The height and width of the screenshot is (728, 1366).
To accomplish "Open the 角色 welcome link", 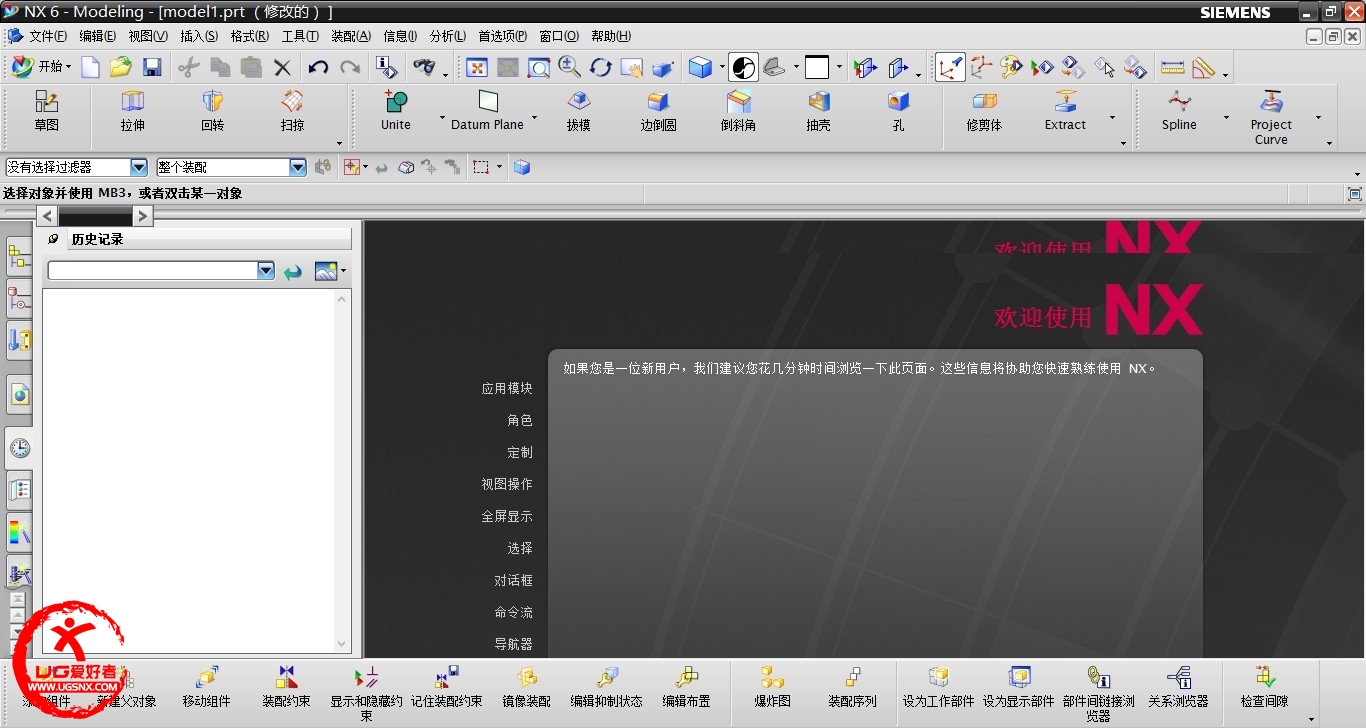I will [x=520, y=421].
